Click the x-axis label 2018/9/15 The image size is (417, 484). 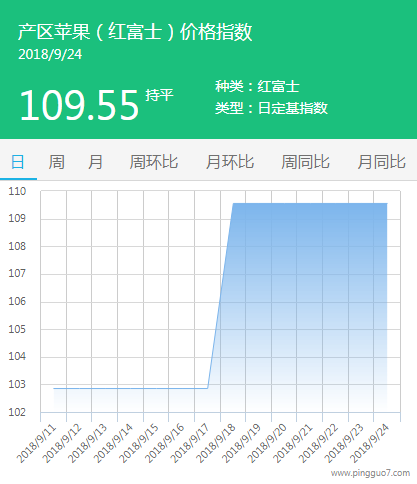click(138, 443)
